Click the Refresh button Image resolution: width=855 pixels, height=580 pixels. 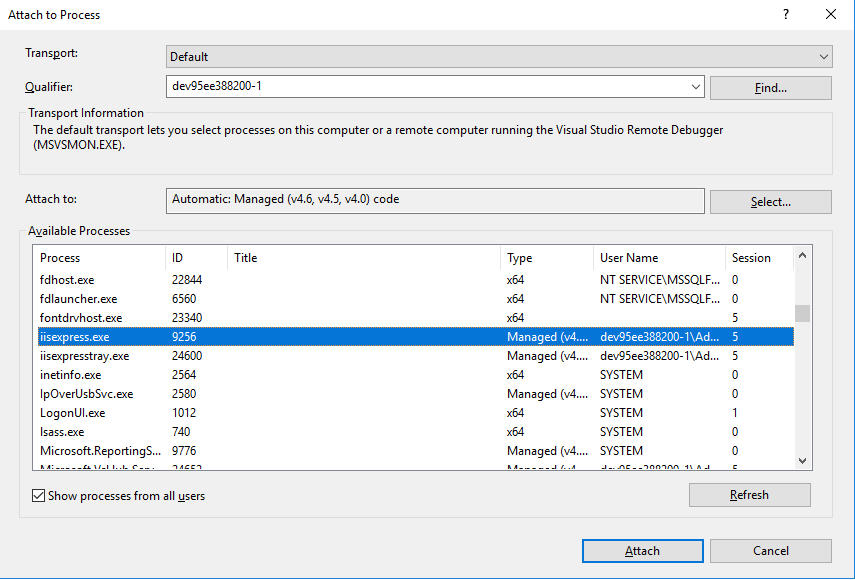click(x=749, y=495)
